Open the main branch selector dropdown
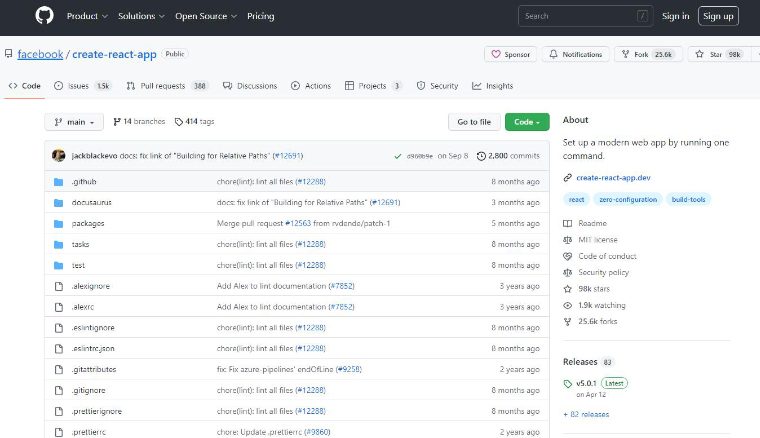This screenshot has width=760, height=438. 74,122
